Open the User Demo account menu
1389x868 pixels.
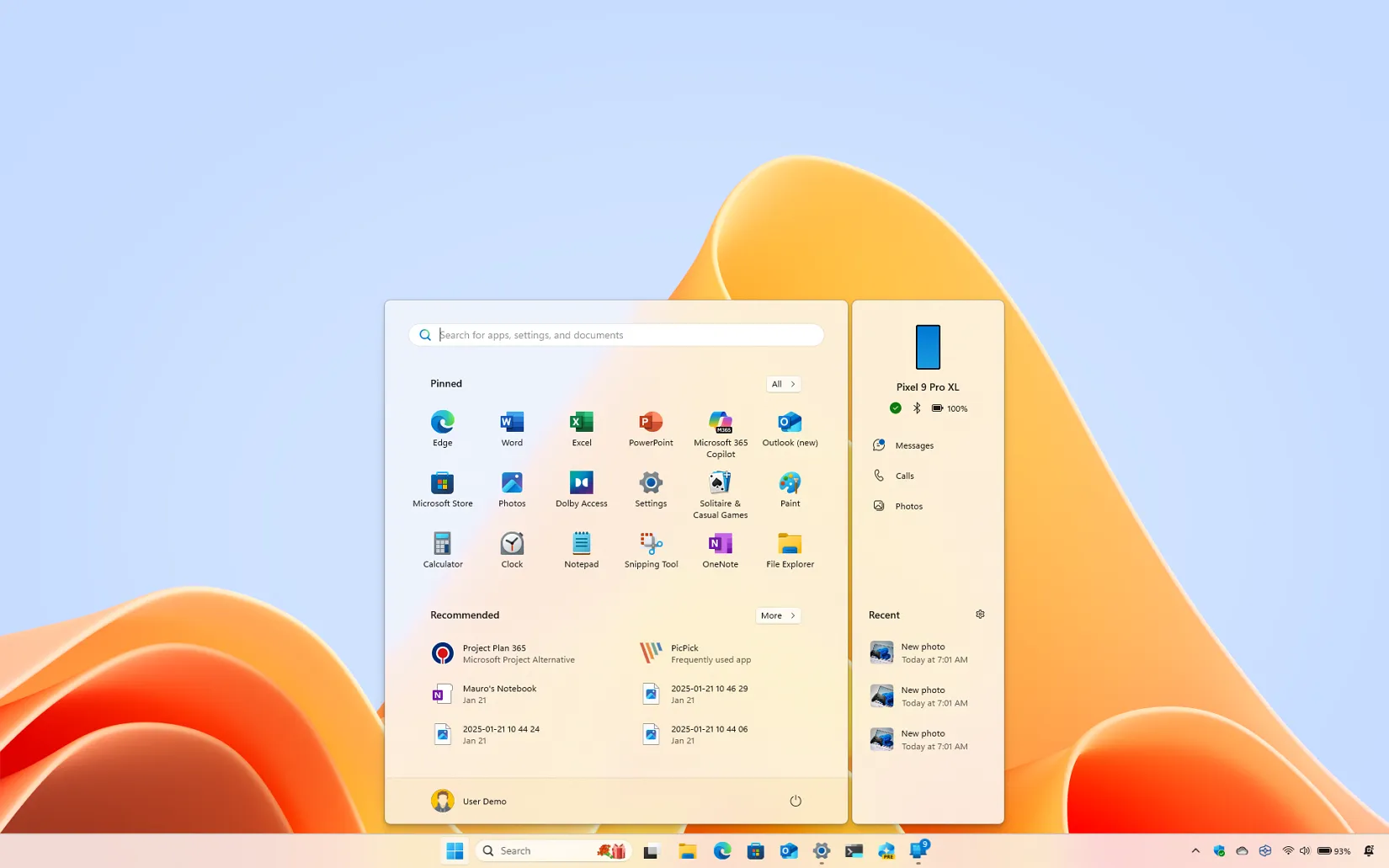tap(469, 801)
